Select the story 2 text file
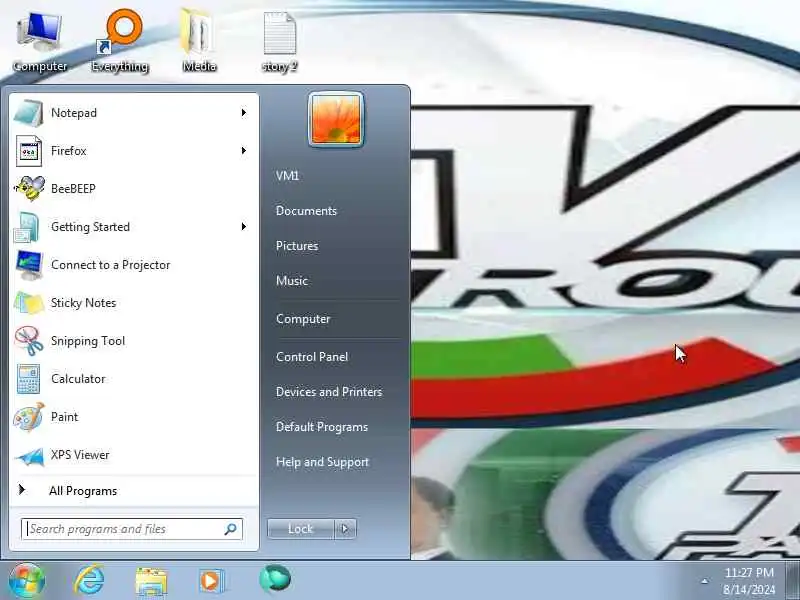Image resolution: width=800 pixels, height=600 pixels. click(280, 43)
